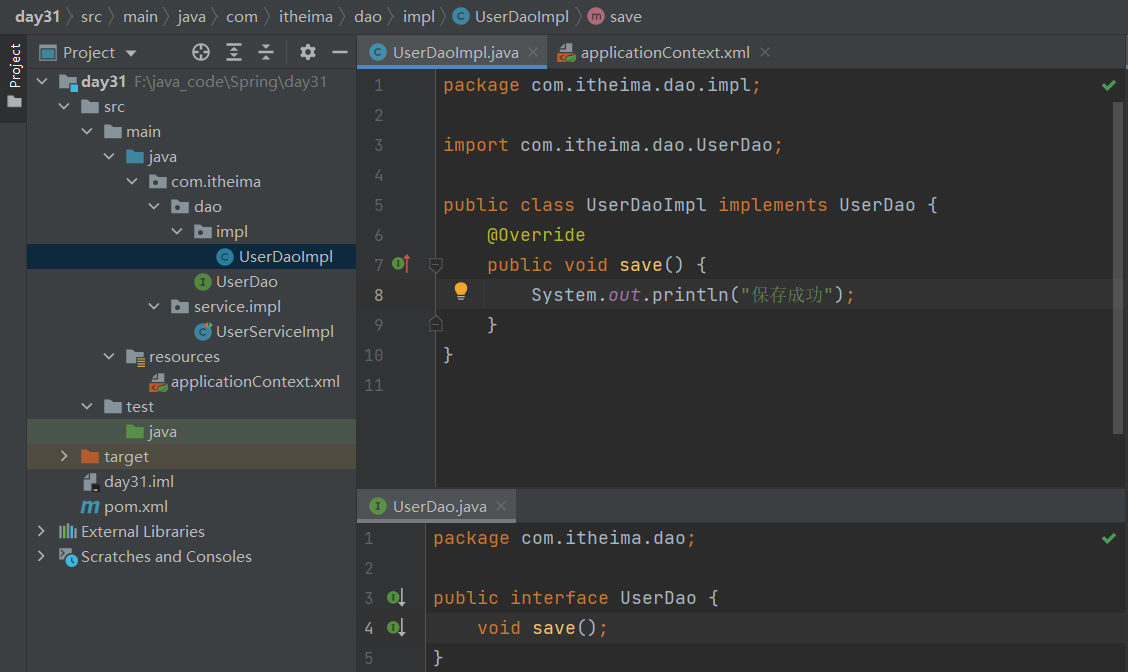Close the UserDaoImpl.java tab
This screenshot has width=1128, height=672.
533,52
